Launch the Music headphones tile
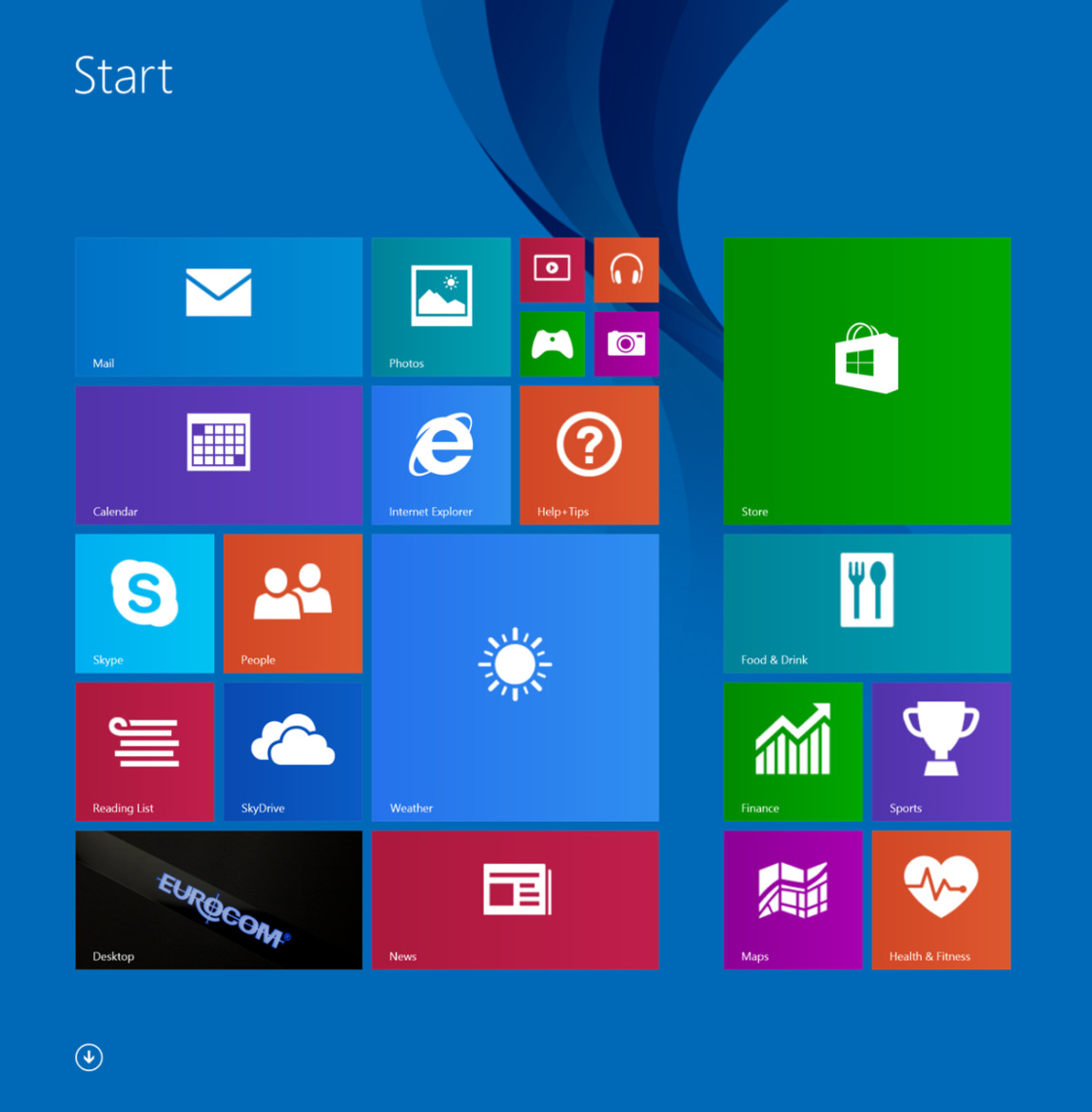This screenshot has width=1092, height=1112. (626, 270)
